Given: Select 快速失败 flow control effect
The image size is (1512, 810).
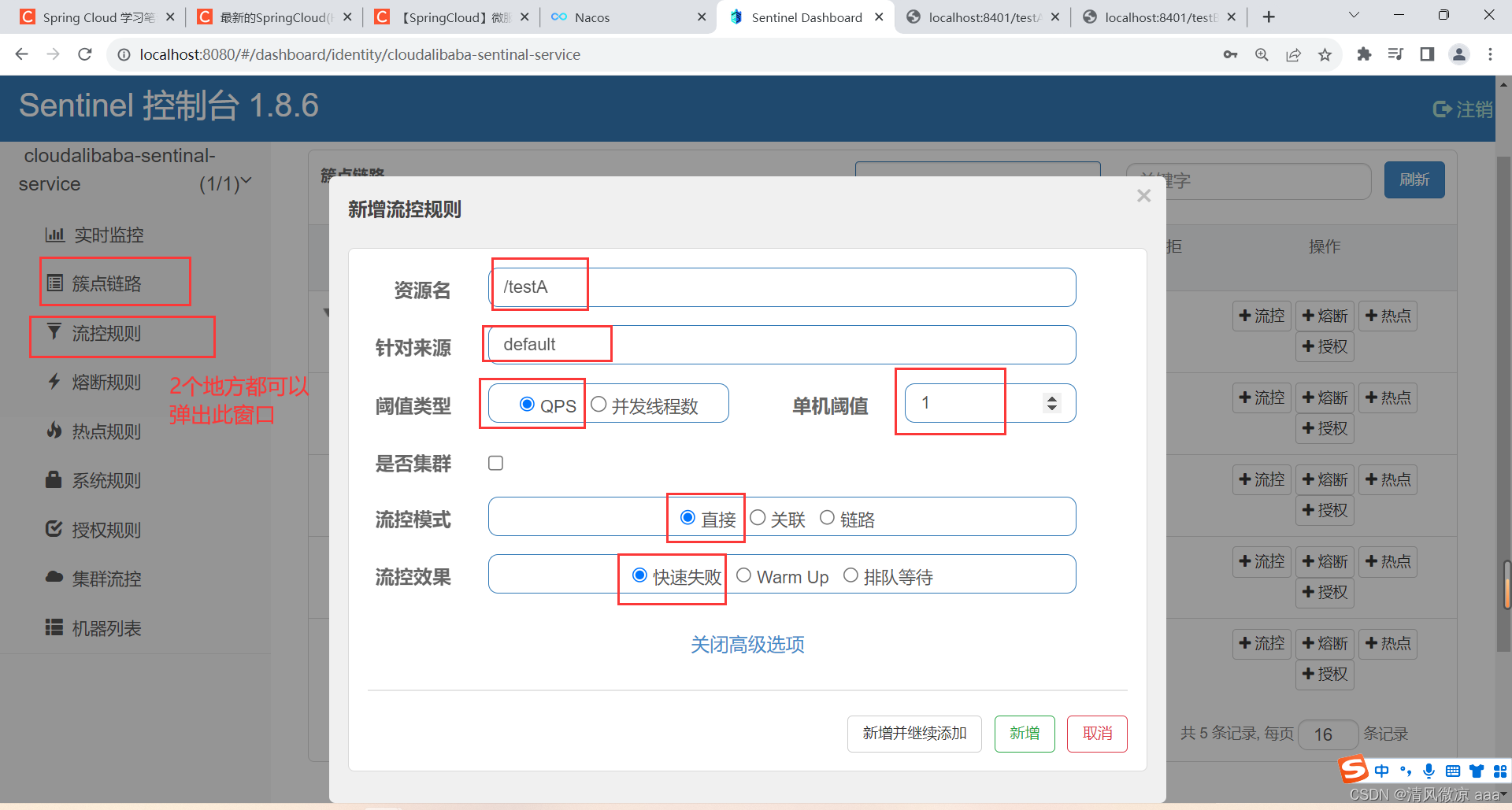Looking at the screenshot, I should click(639, 575).
